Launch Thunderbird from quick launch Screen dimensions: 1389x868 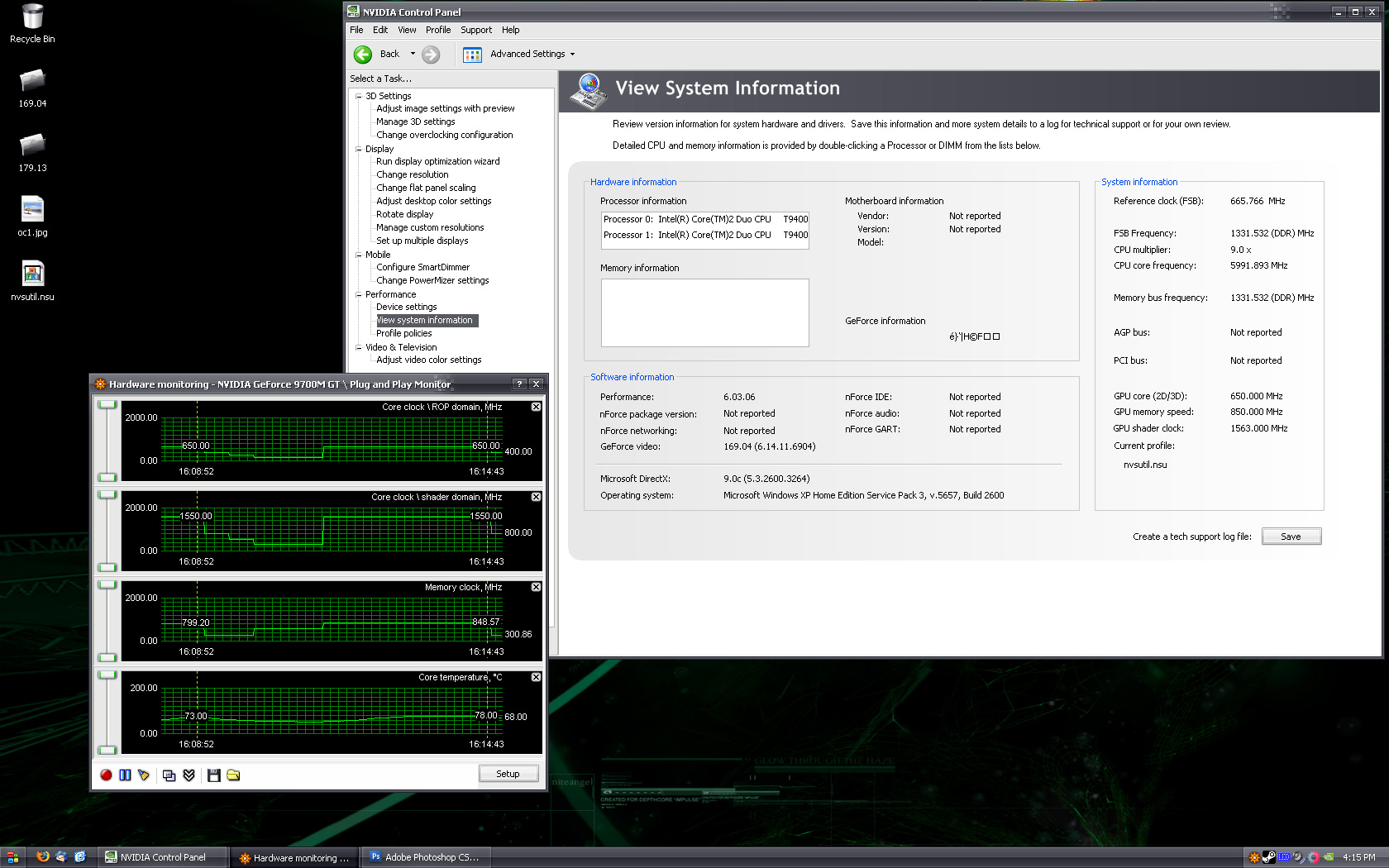click(x=61, y=857)
